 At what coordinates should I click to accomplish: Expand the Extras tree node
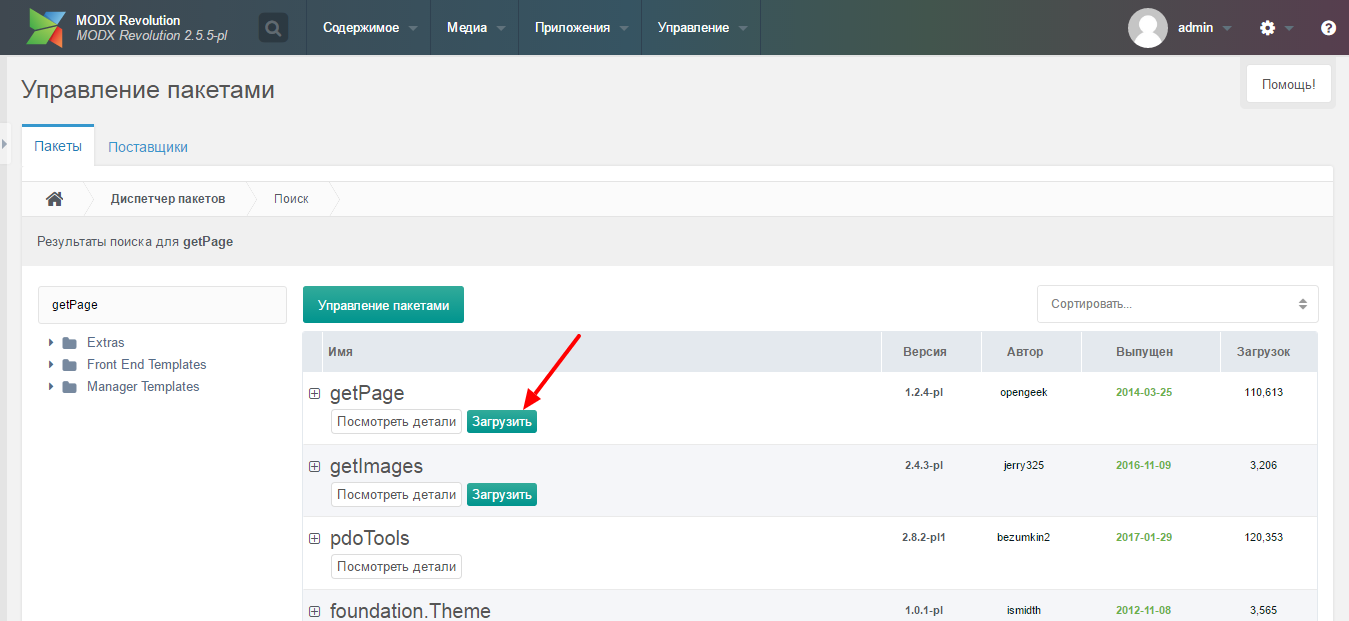tap(51, 343)
